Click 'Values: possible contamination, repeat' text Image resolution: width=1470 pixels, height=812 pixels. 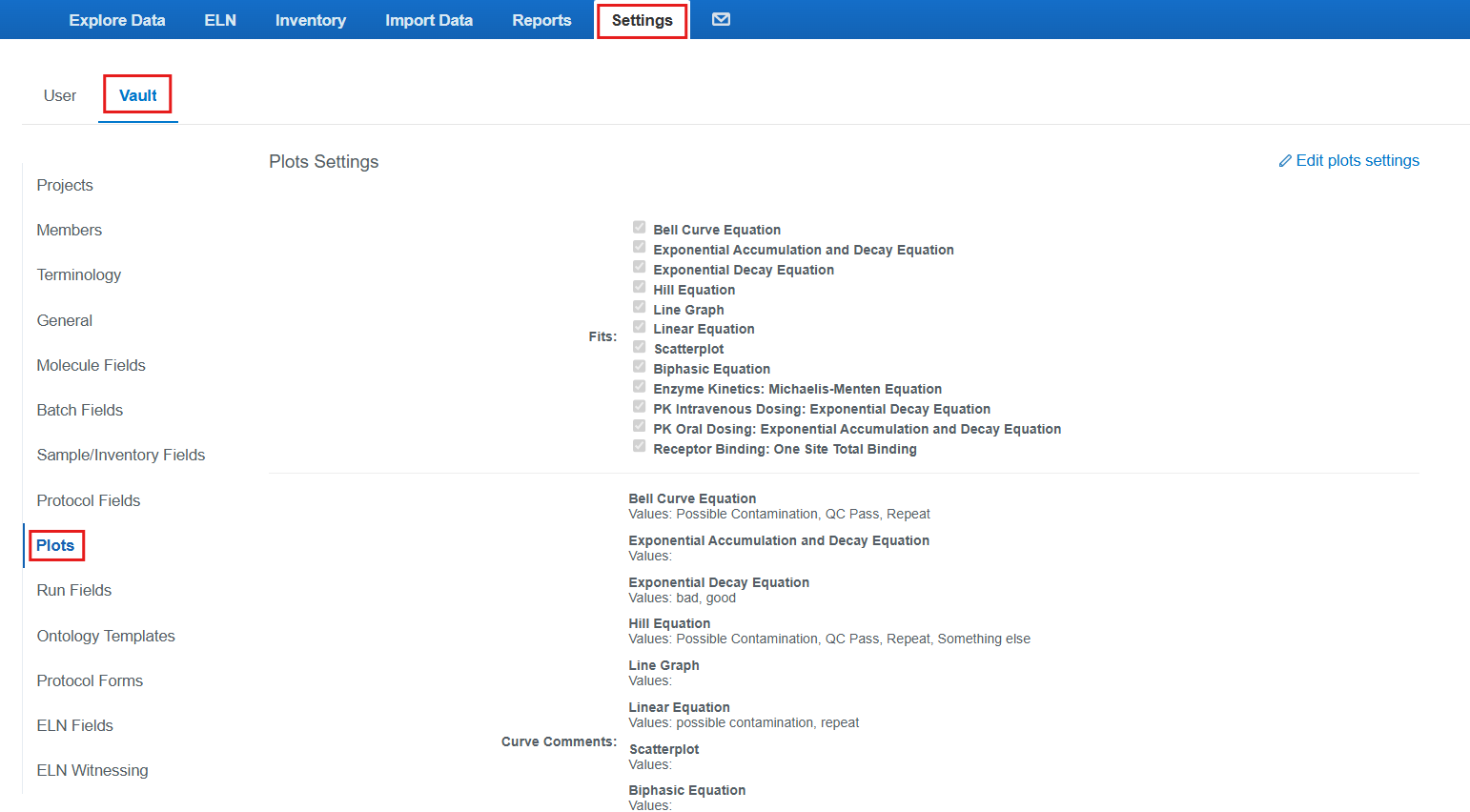tap(744, 722)
